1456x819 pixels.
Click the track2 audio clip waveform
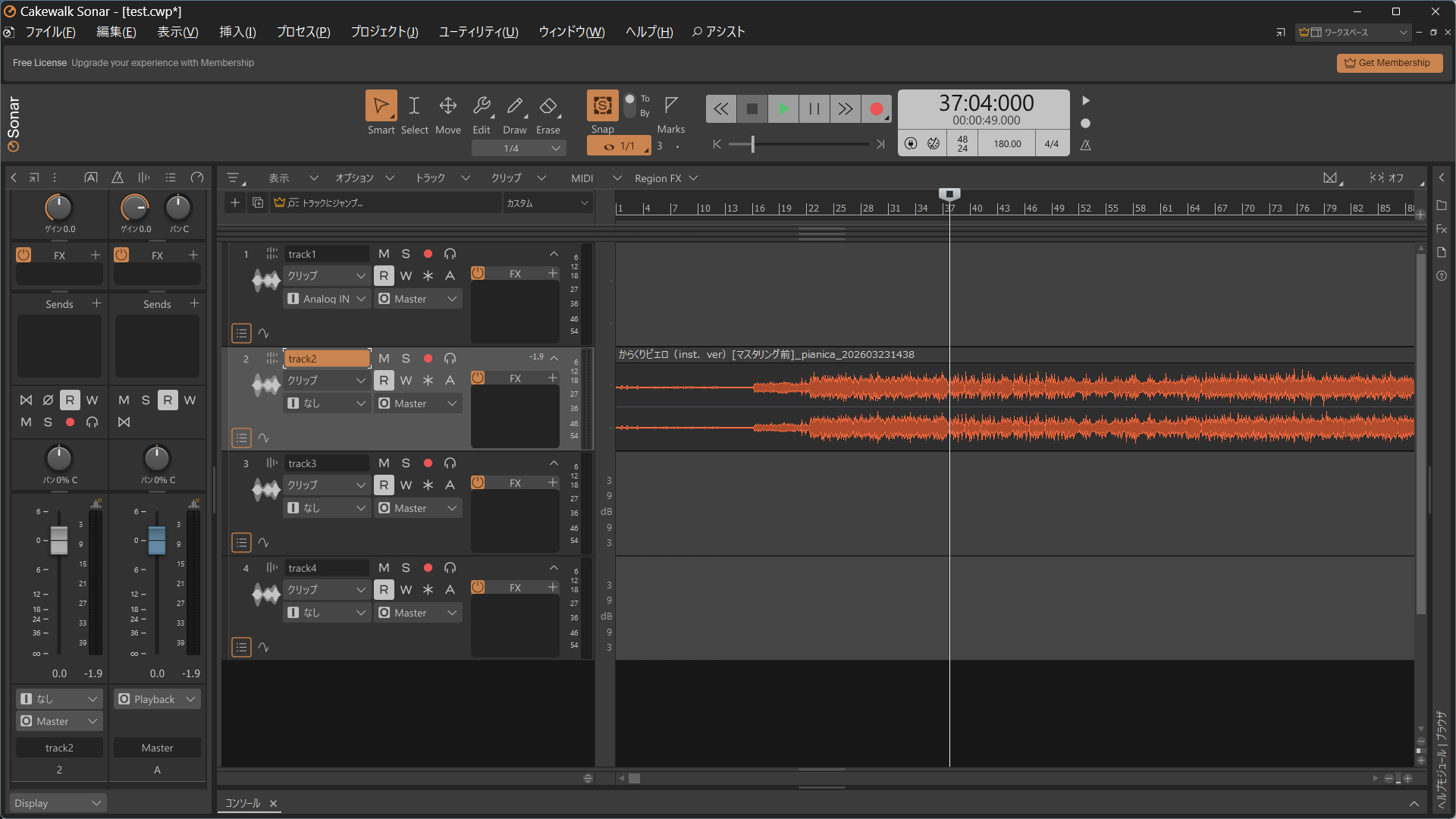[1015, 407]
